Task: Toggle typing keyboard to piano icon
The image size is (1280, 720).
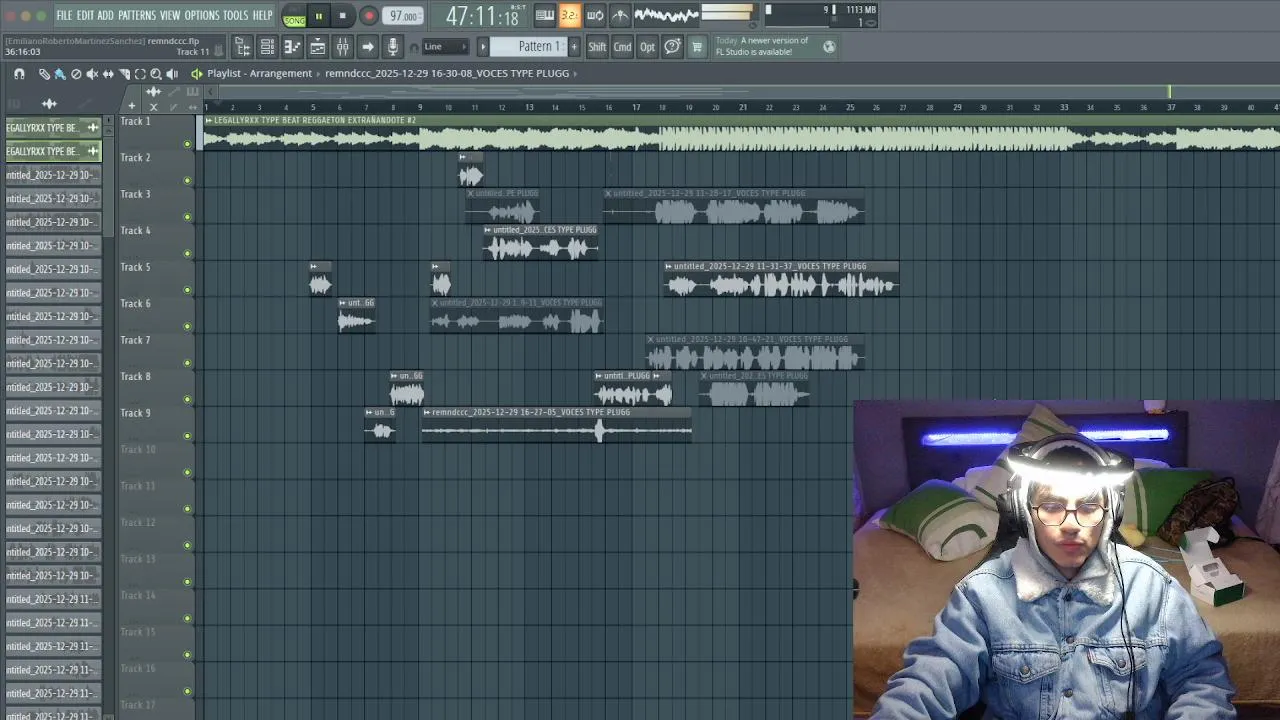Action: click(545, 15)
